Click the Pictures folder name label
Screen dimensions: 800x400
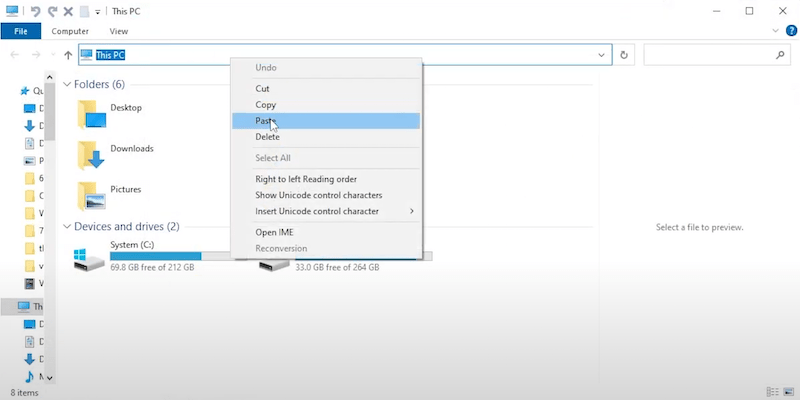pyautogui.click(x=126, y=189)
